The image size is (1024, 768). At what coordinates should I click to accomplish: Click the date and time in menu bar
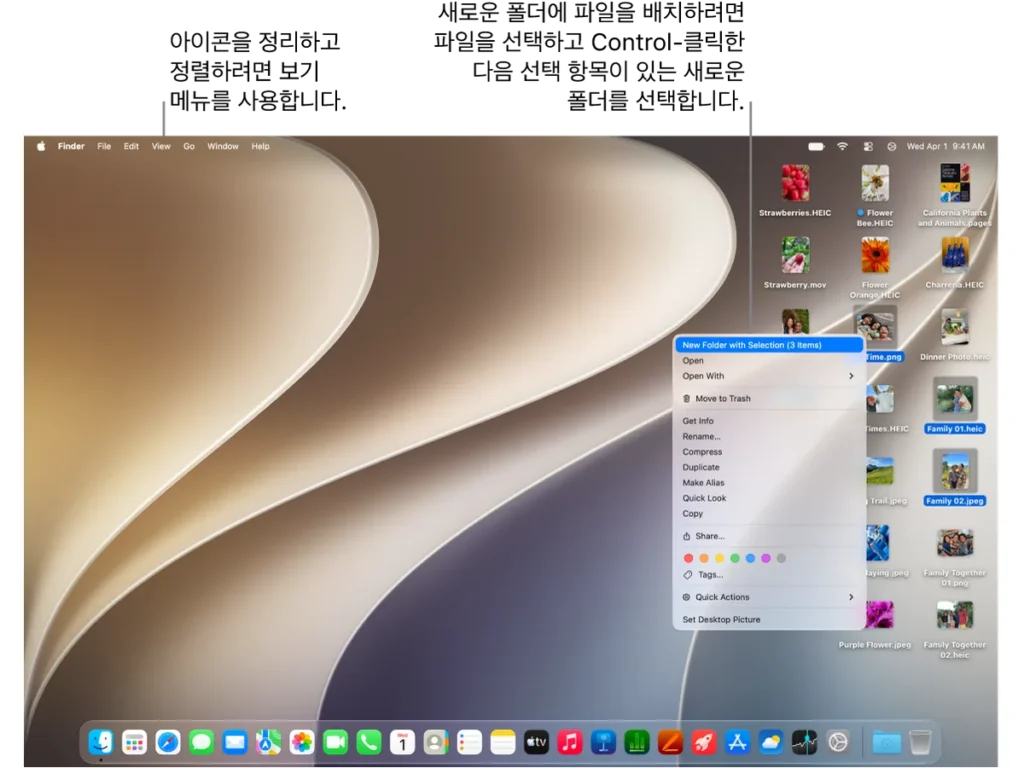coord(945,146)
